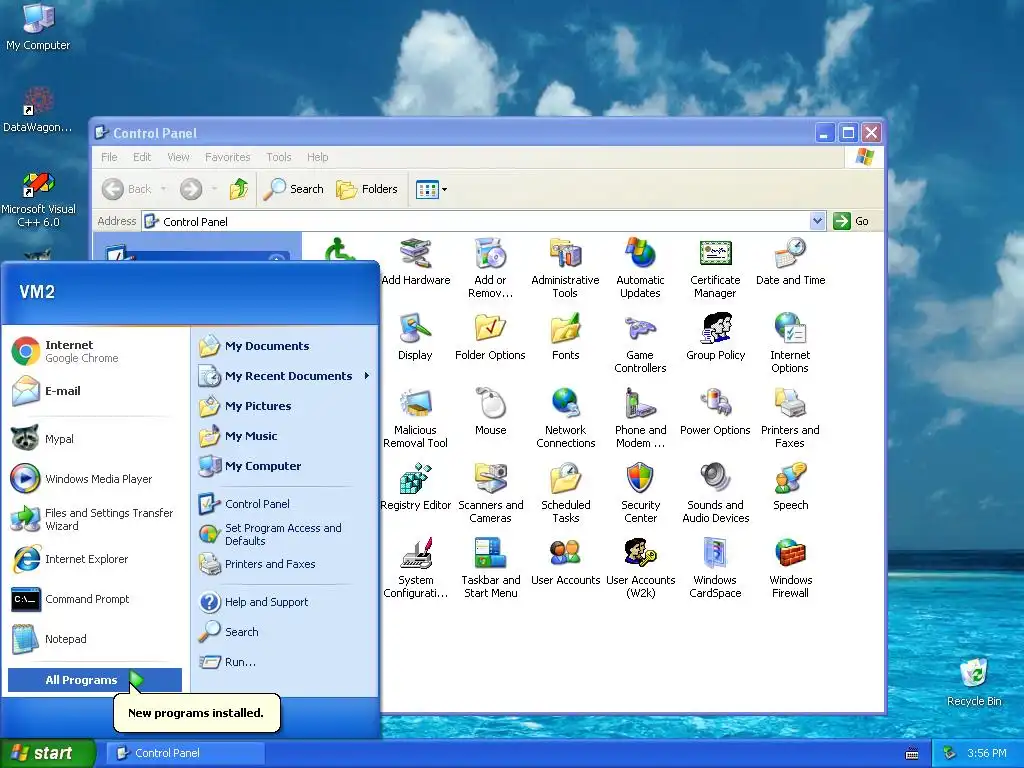Click the Go button
1024x768 pixels.
click(x=851, y=221)
